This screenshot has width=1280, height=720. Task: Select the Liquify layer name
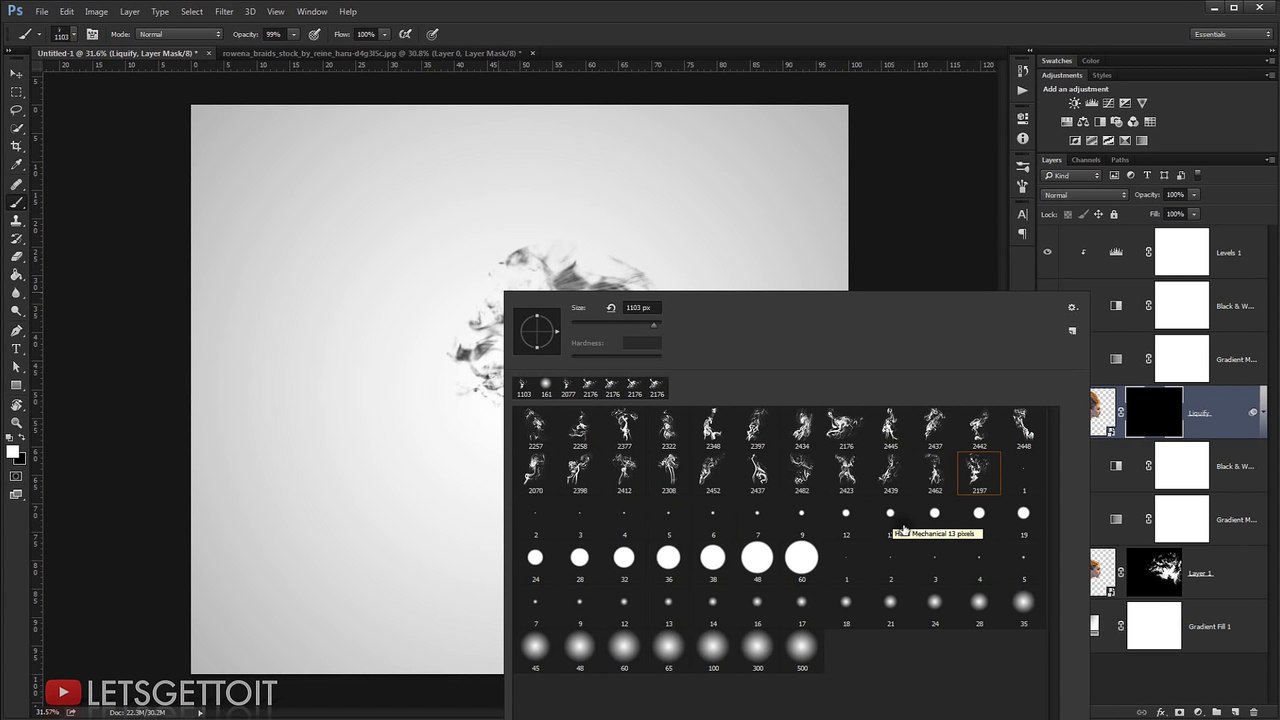(1199, 413)
